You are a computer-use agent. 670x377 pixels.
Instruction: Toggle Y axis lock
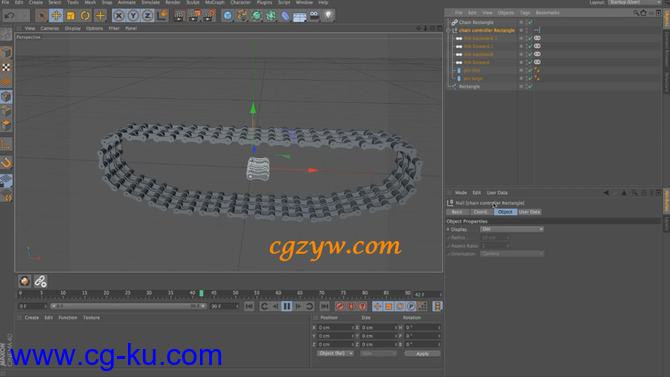pyautogui.click(x=133, y=16)
